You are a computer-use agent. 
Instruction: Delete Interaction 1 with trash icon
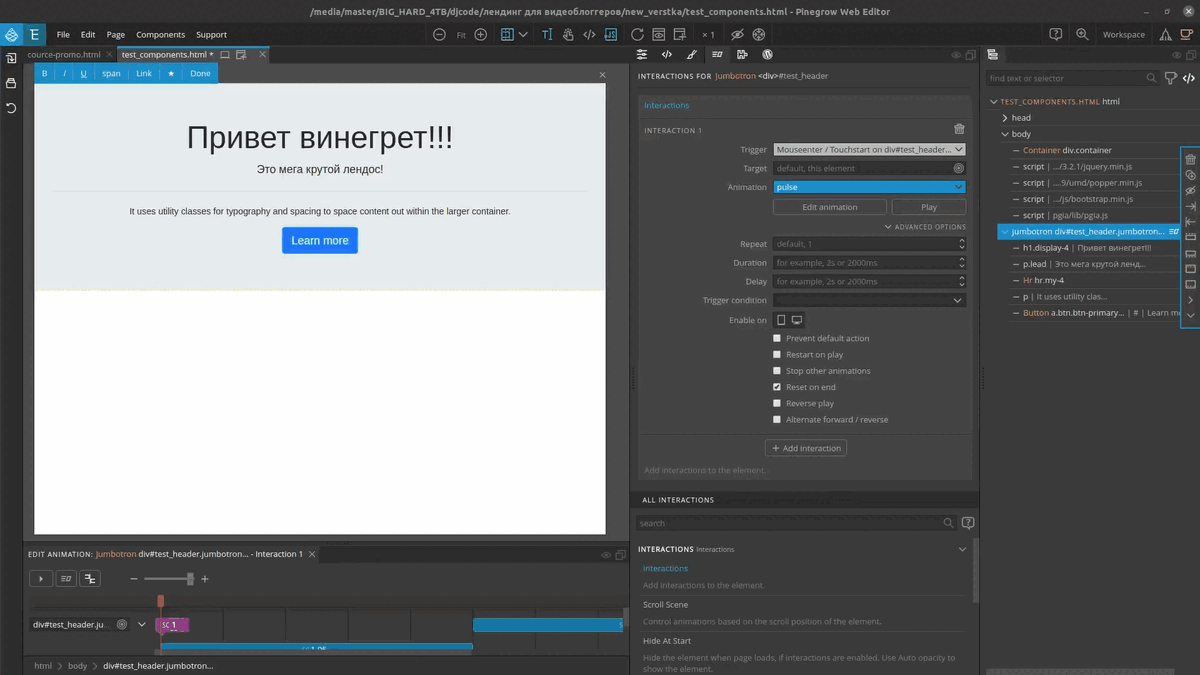[960, 129]
